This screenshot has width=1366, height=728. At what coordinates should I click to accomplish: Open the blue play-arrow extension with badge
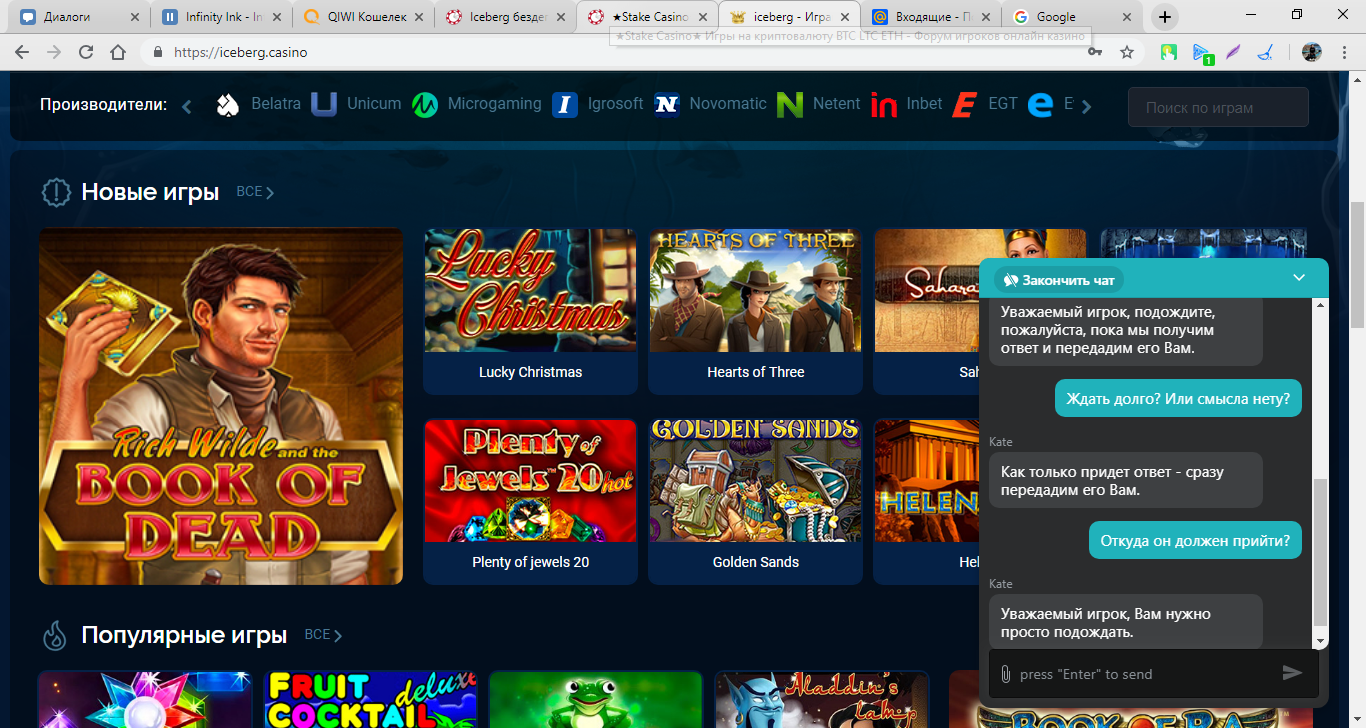[x=1202, y=53]
